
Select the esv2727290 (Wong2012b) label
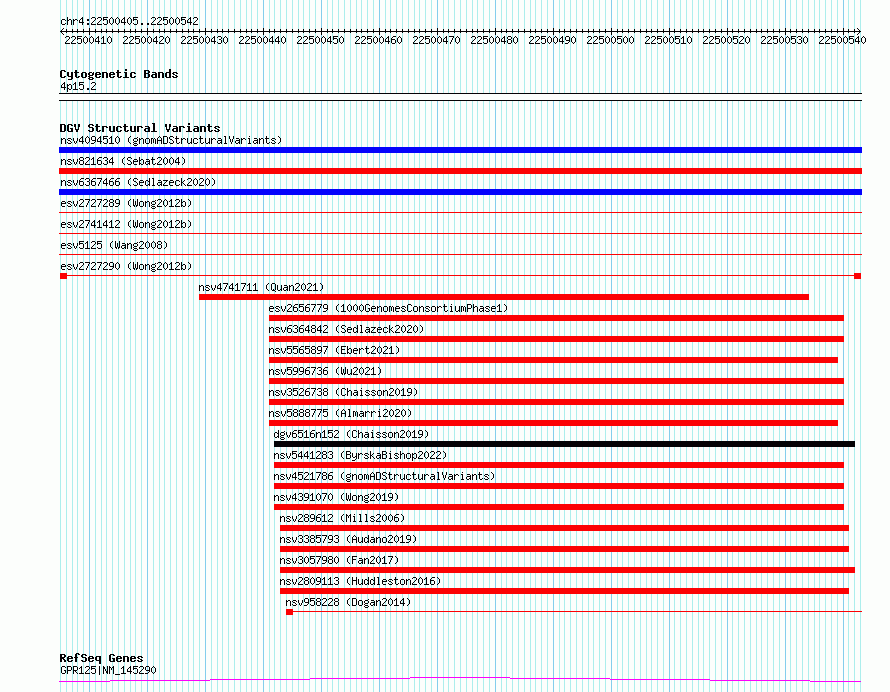click(x=126, y=266)
